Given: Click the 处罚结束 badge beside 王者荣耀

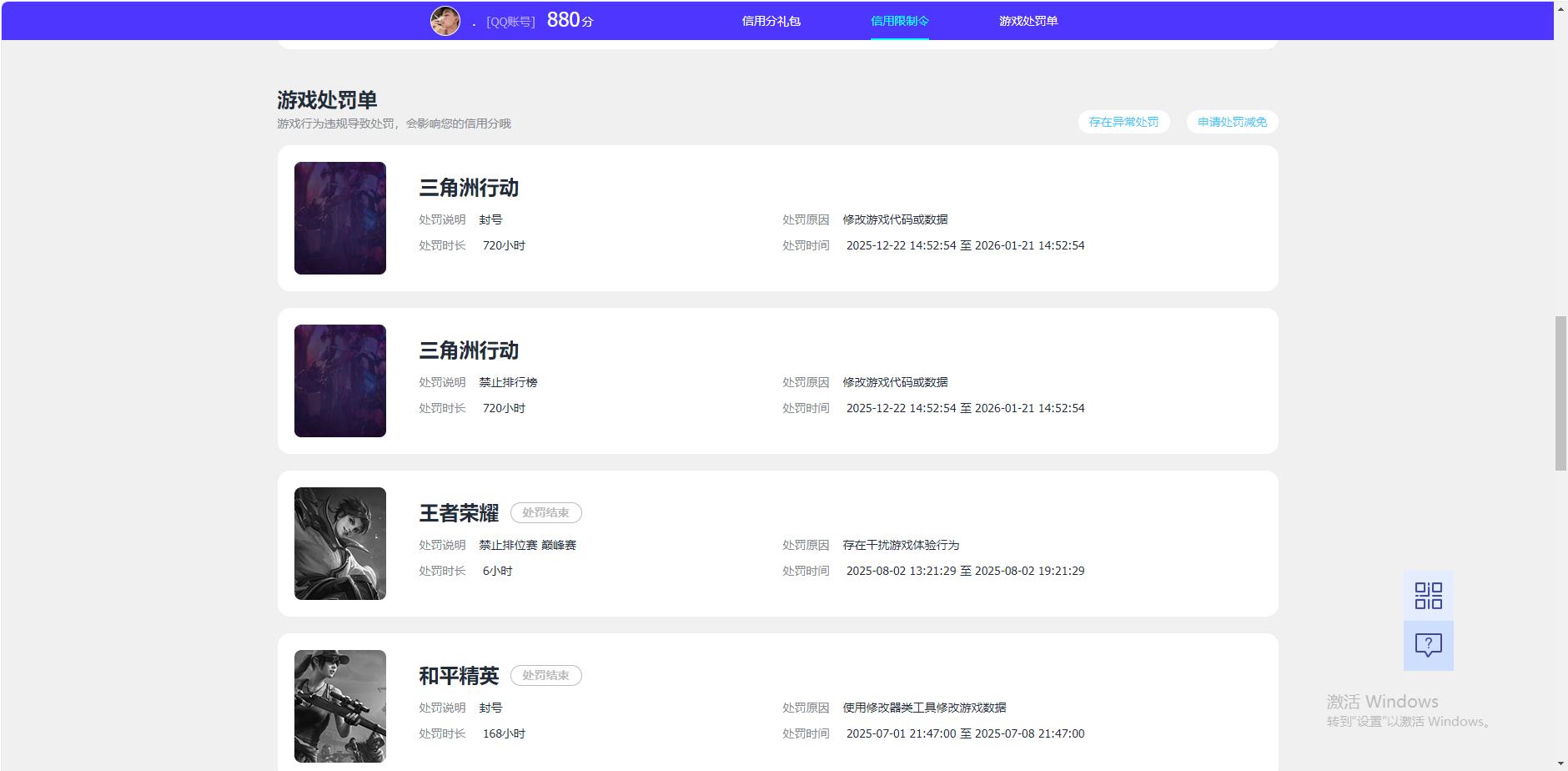Looking at the screenshot, I should tap(545, 512).
